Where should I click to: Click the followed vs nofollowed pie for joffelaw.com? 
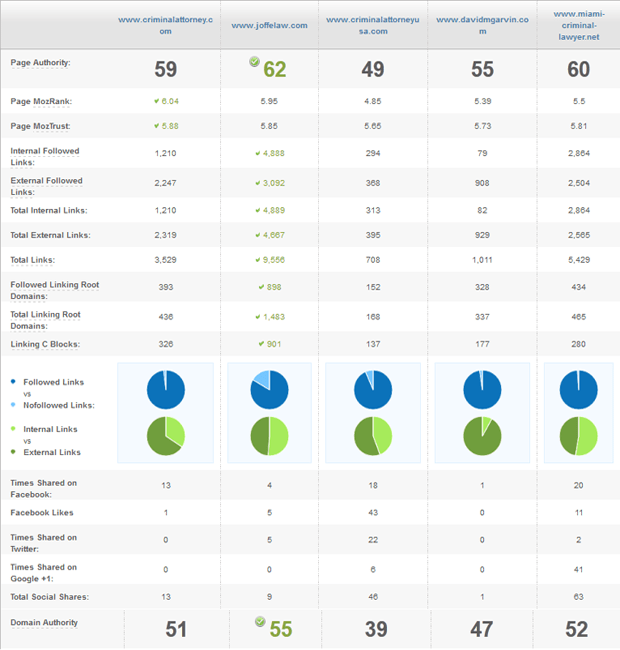point(269,390)
